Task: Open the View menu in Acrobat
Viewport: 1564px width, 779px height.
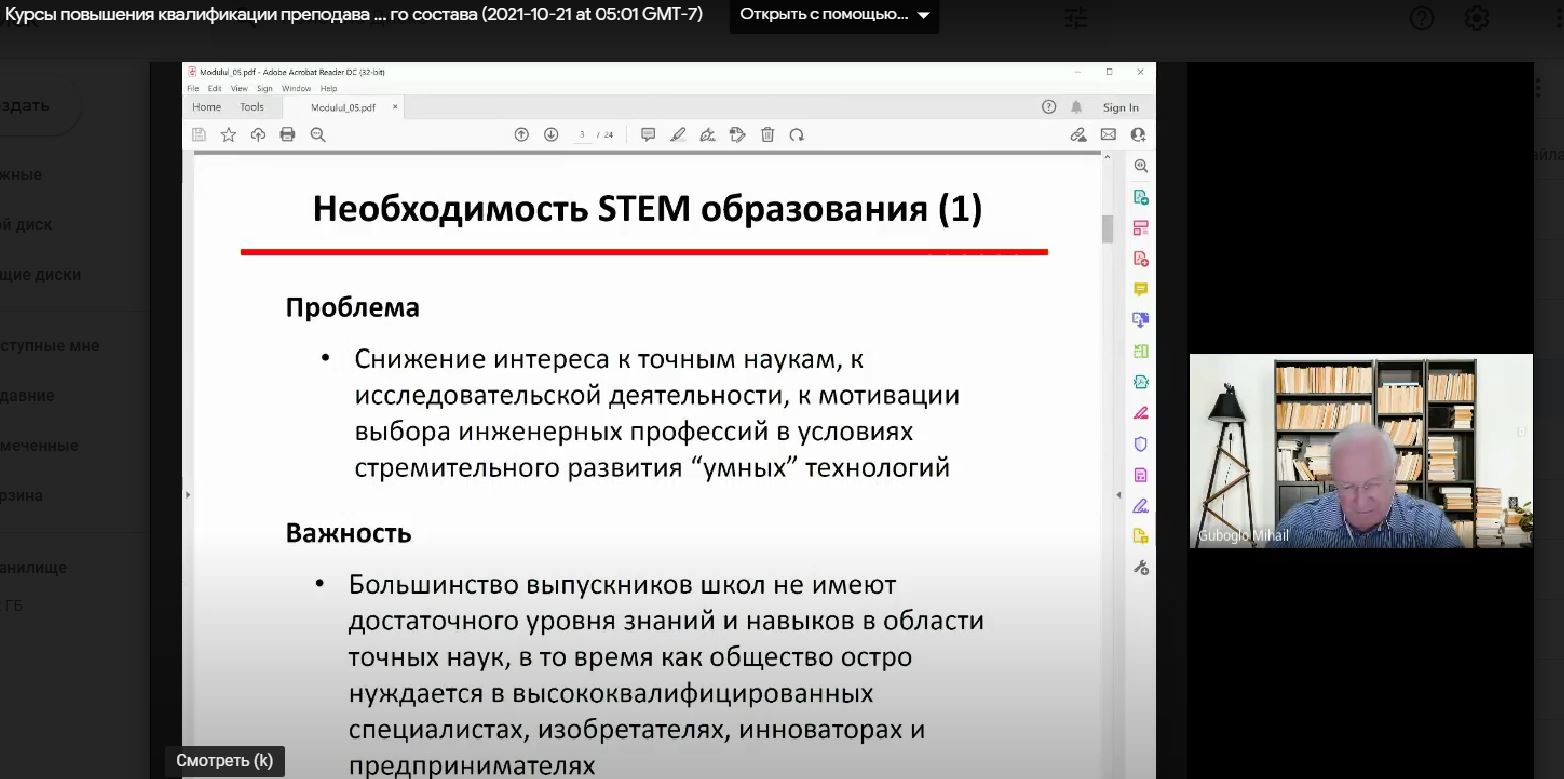Action: (x=239, y=89)
